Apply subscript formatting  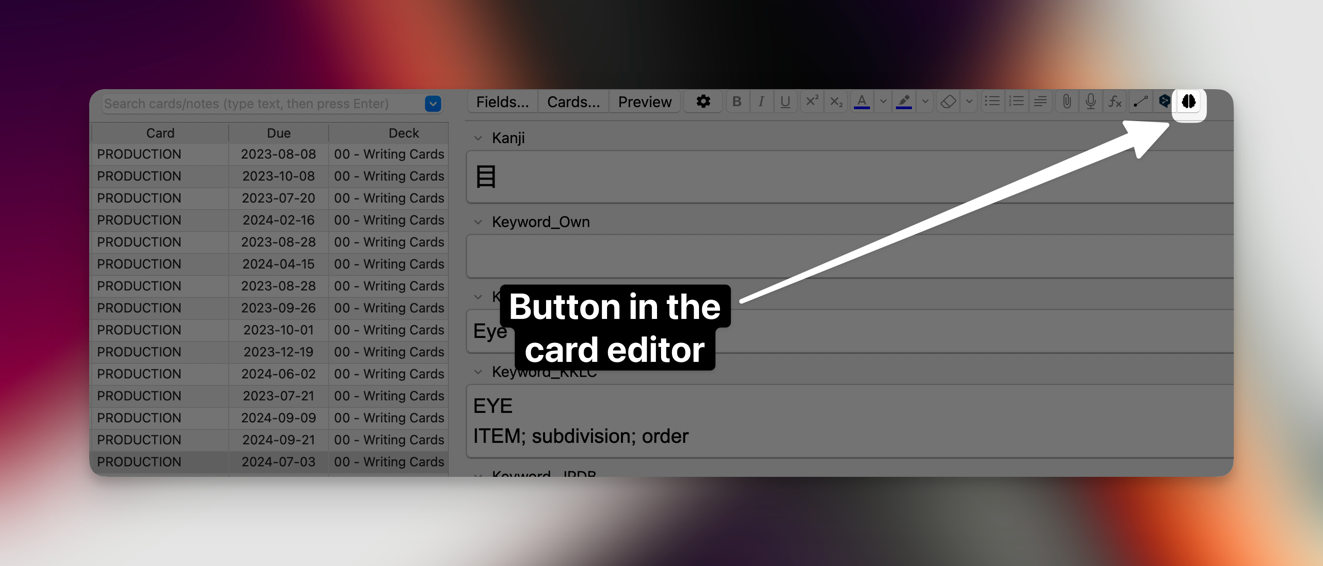pyautogui.click(x=836, y=102)
